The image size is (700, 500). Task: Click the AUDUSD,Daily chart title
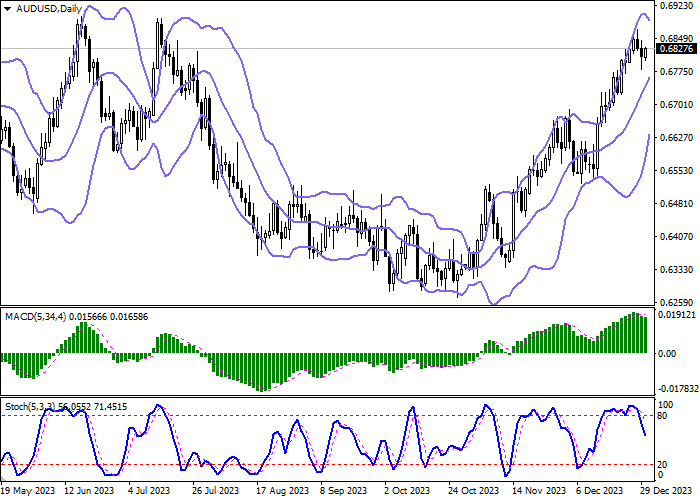tap(49, 8)
